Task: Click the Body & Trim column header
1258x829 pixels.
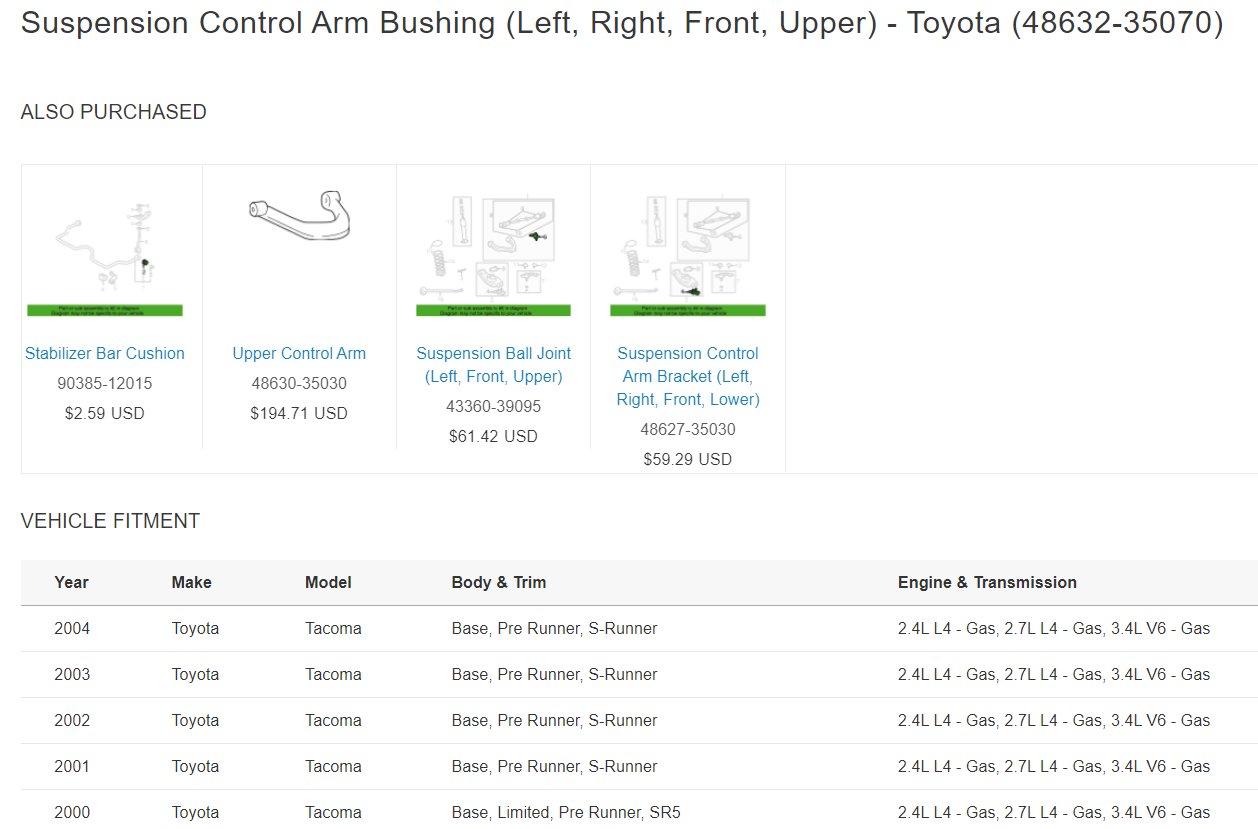Action: pyautogui.click(x=498, y=582)
